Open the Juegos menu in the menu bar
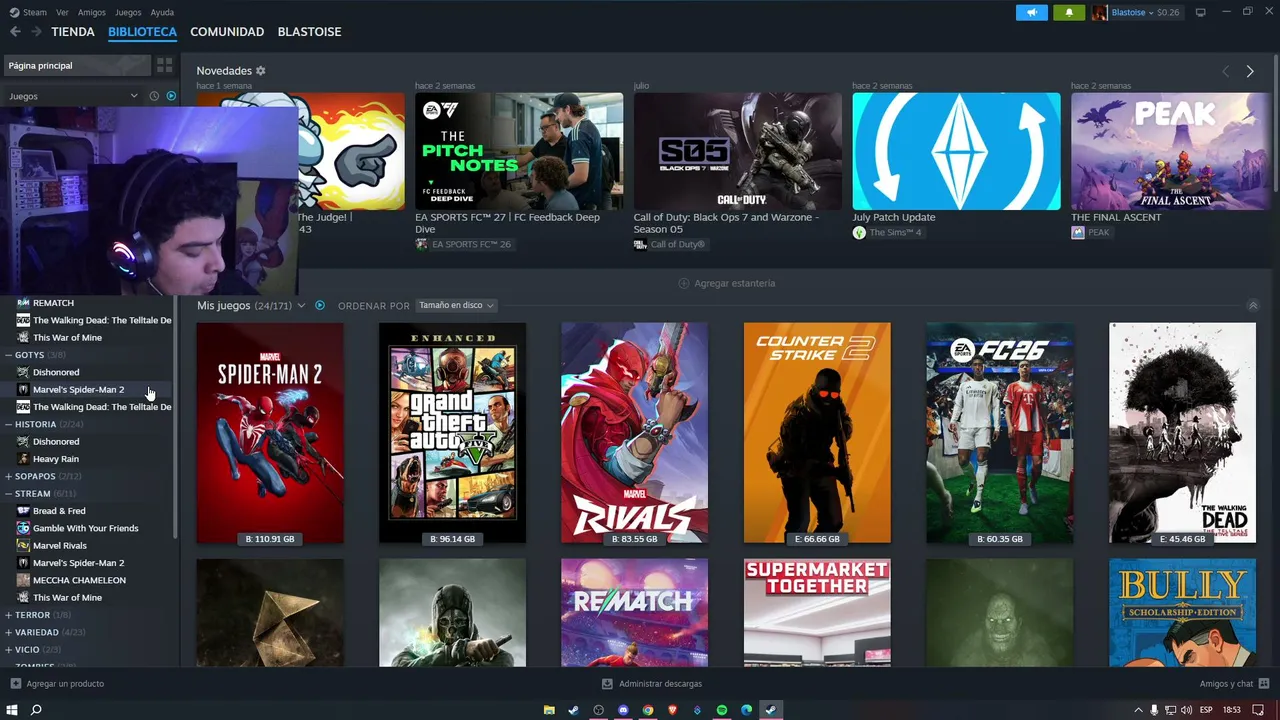Screen dimensions: 1280x720 pos(128,12)
